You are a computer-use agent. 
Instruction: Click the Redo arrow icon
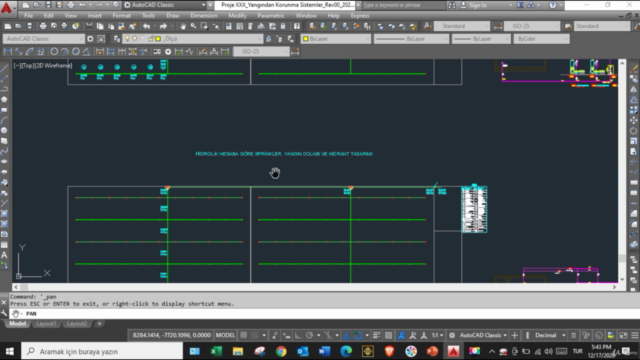[163, 26]
